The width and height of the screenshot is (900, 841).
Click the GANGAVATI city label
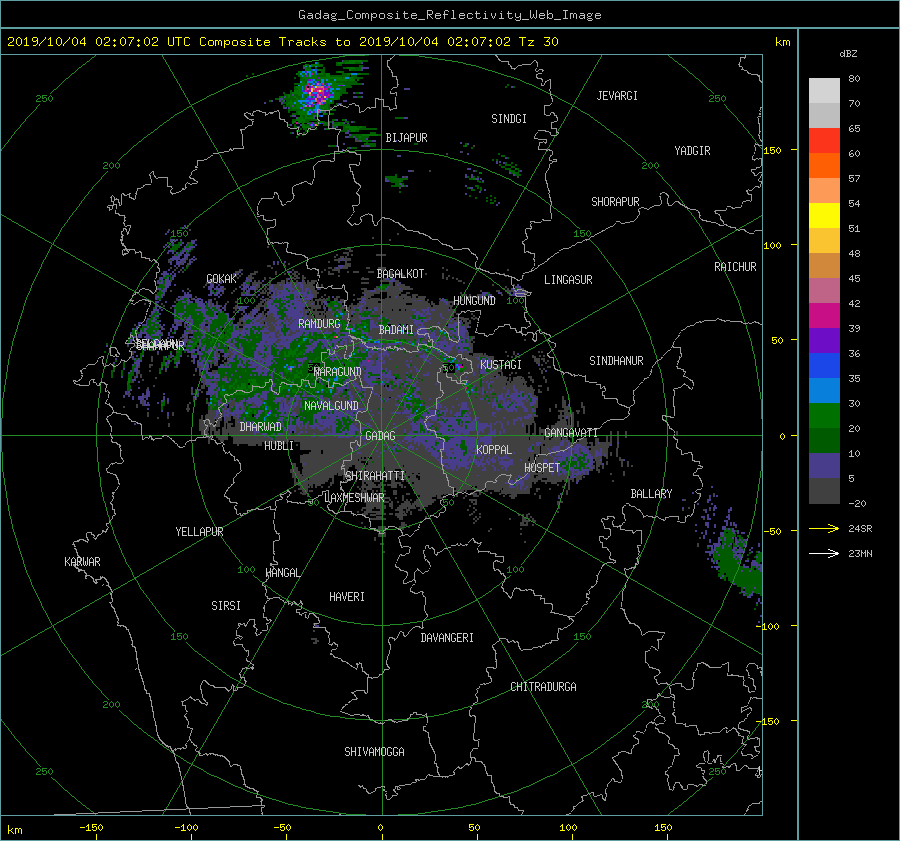(x=571, y=433)
